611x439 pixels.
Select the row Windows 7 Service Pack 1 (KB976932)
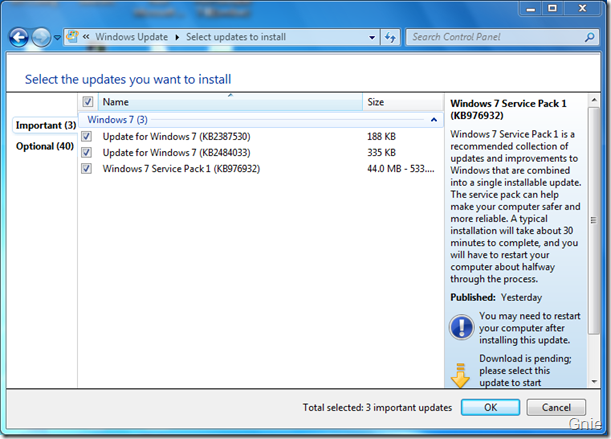tap(261, 169)
